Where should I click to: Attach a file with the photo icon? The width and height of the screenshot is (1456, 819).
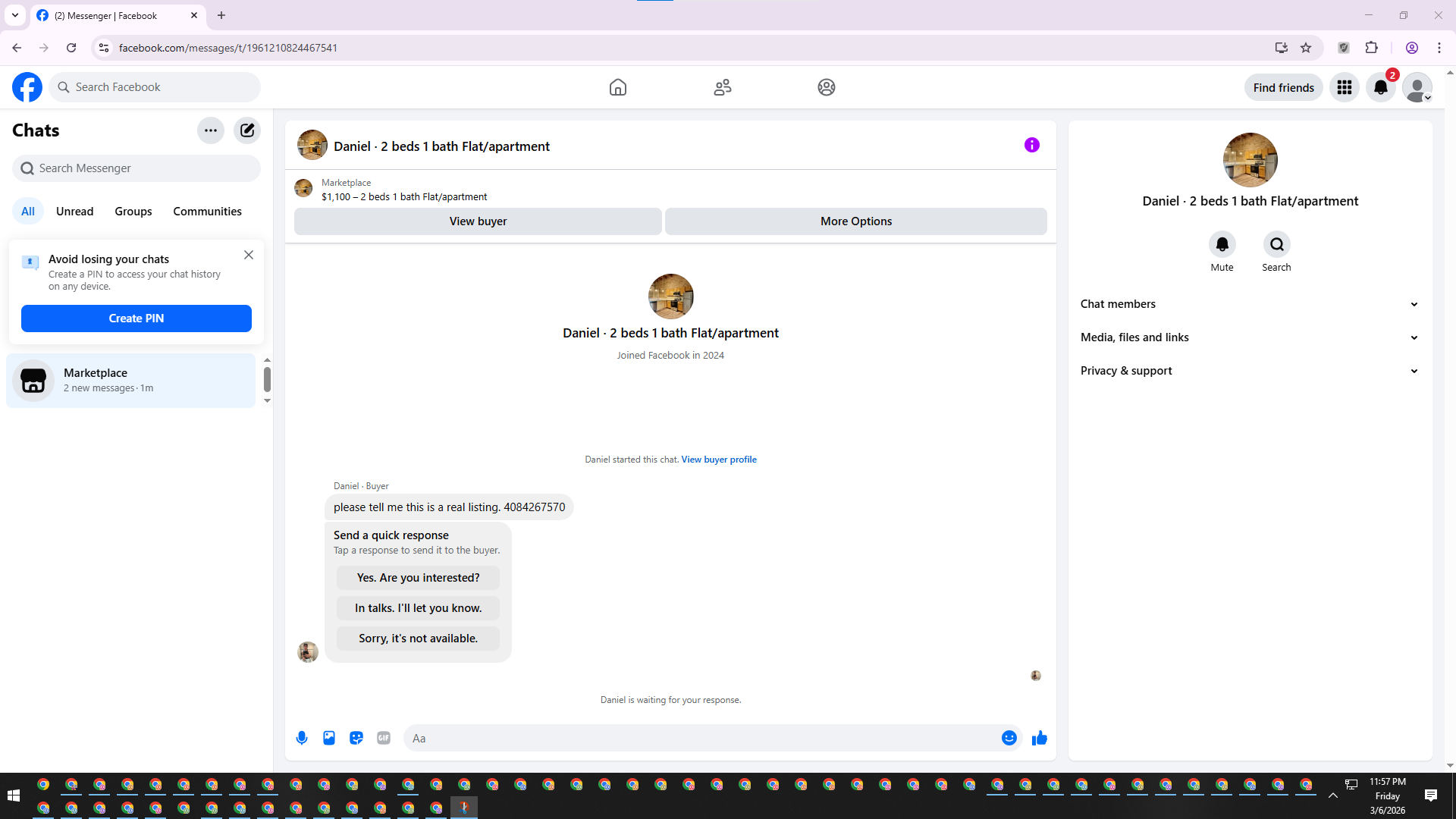[329, 738]
